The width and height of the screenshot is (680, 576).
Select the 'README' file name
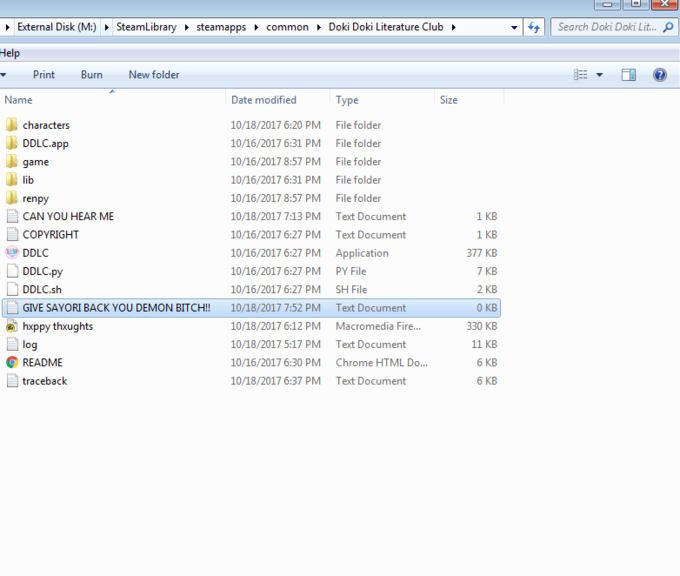42,363
